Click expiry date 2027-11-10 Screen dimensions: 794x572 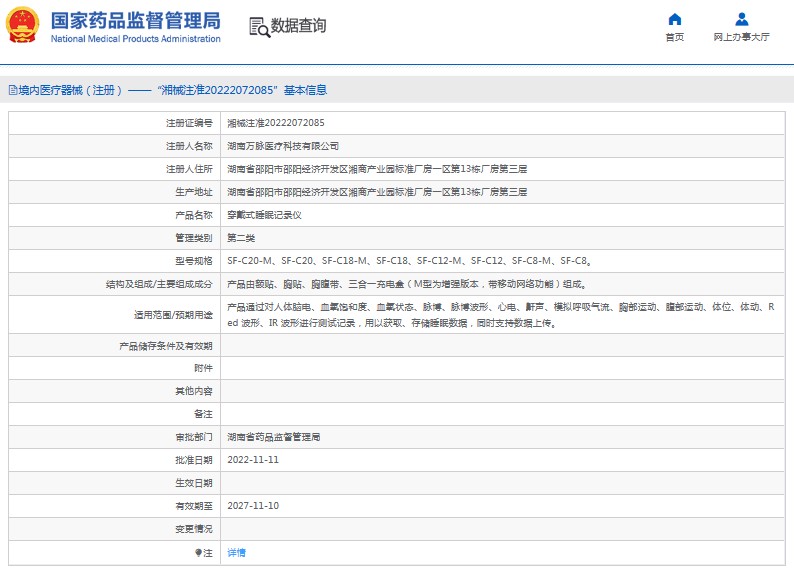pos(253,506)
